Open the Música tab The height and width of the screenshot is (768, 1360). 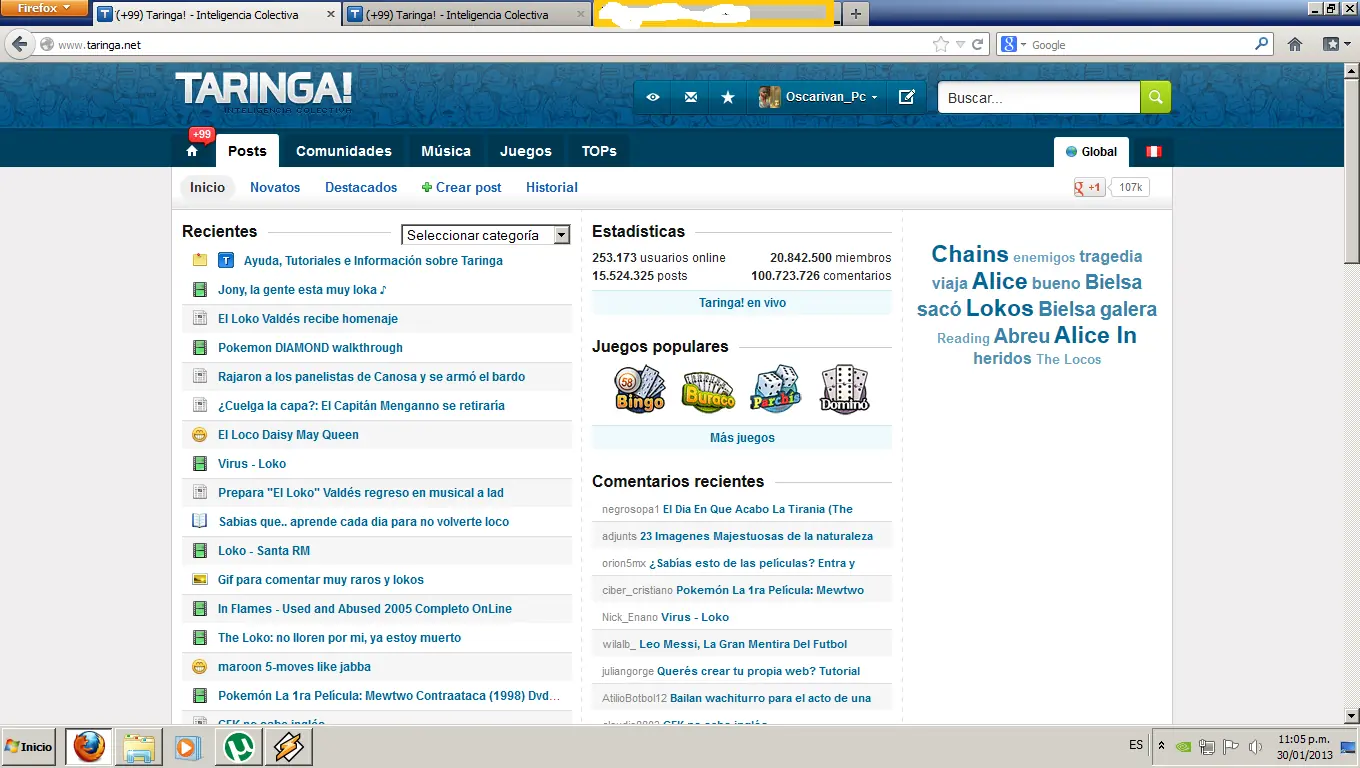click(x=446, y=151)
